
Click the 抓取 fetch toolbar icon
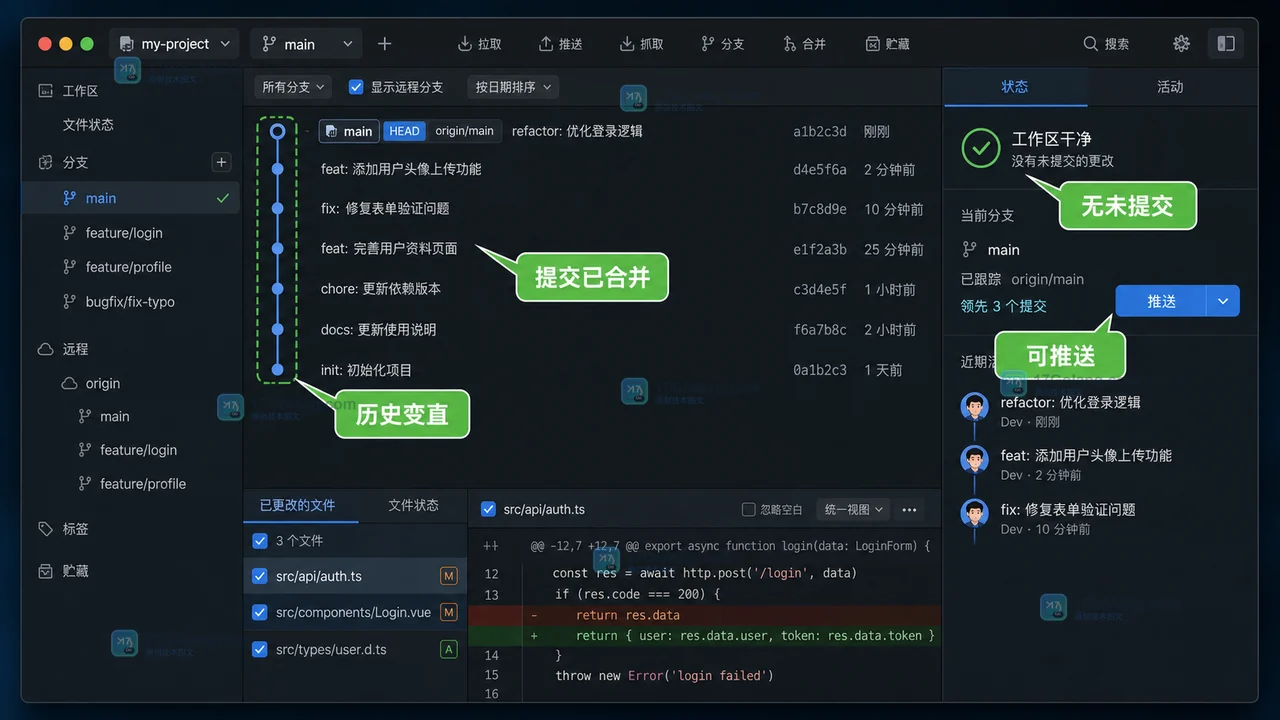(627, 44)
